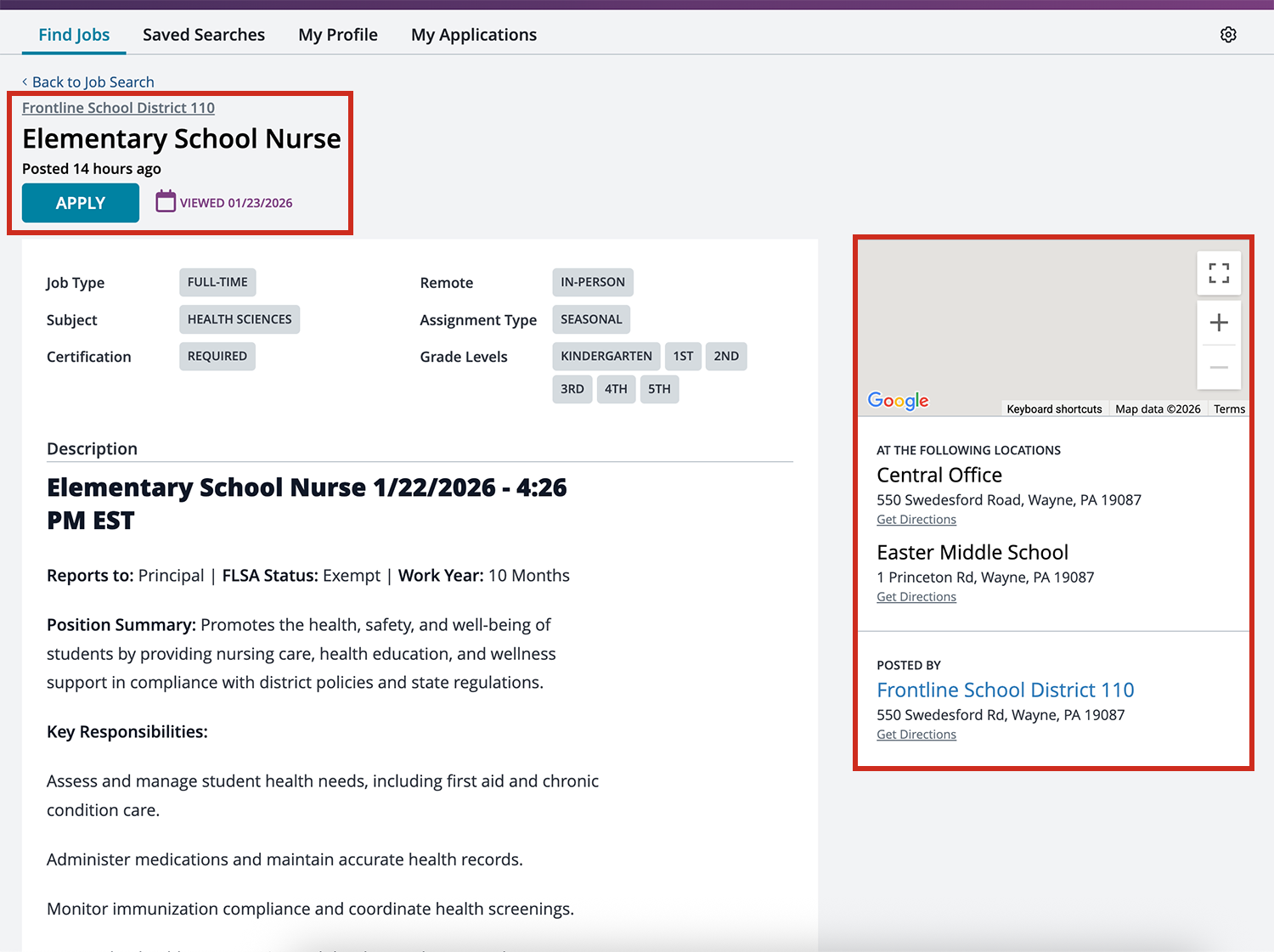Click the HEALTH SCIENCES subject tag

tap(239, 319)
